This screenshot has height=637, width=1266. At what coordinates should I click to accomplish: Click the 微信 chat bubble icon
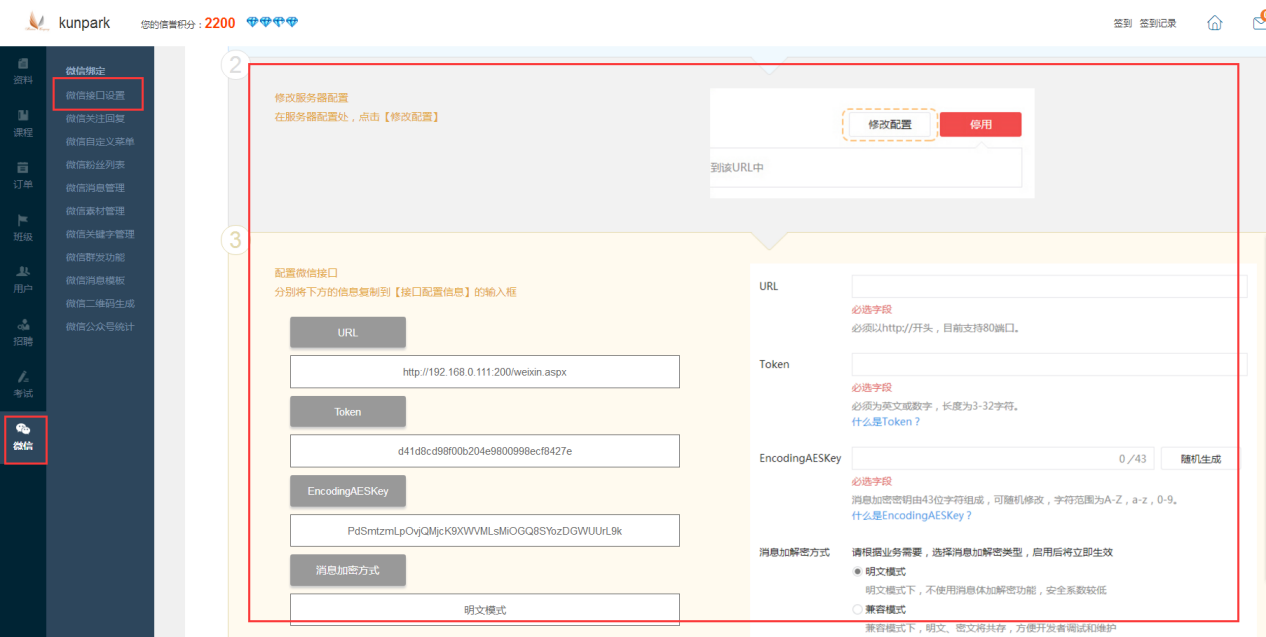tap(22, 436)
